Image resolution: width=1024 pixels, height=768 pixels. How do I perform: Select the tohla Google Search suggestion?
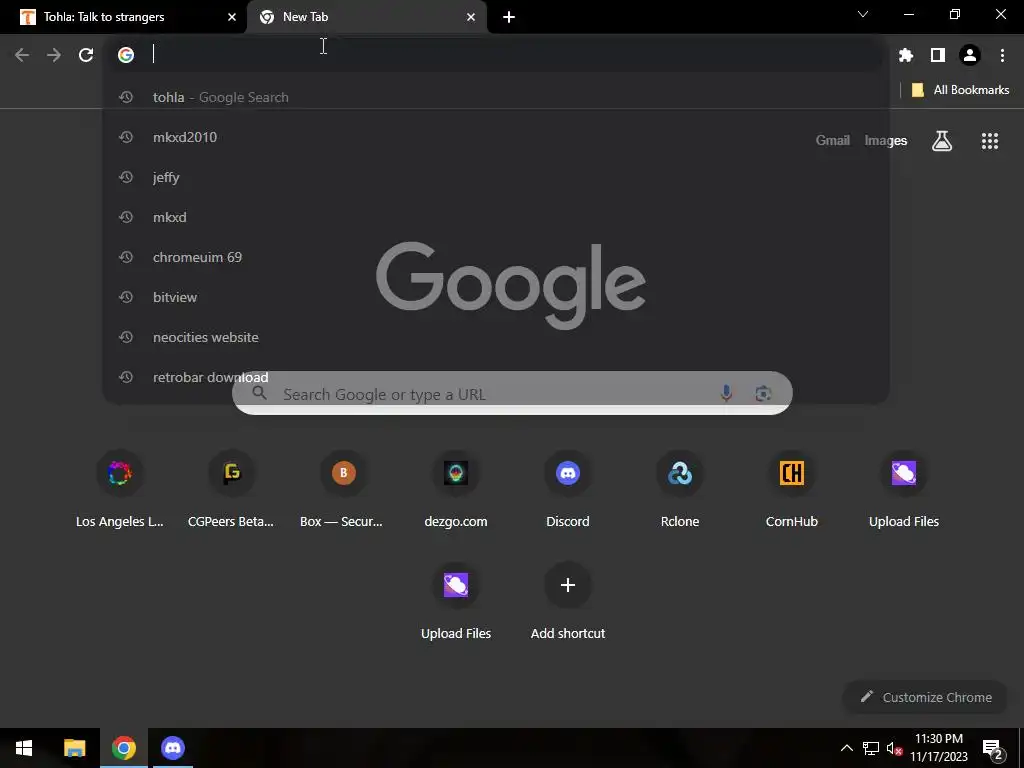[x=496, y=97]
